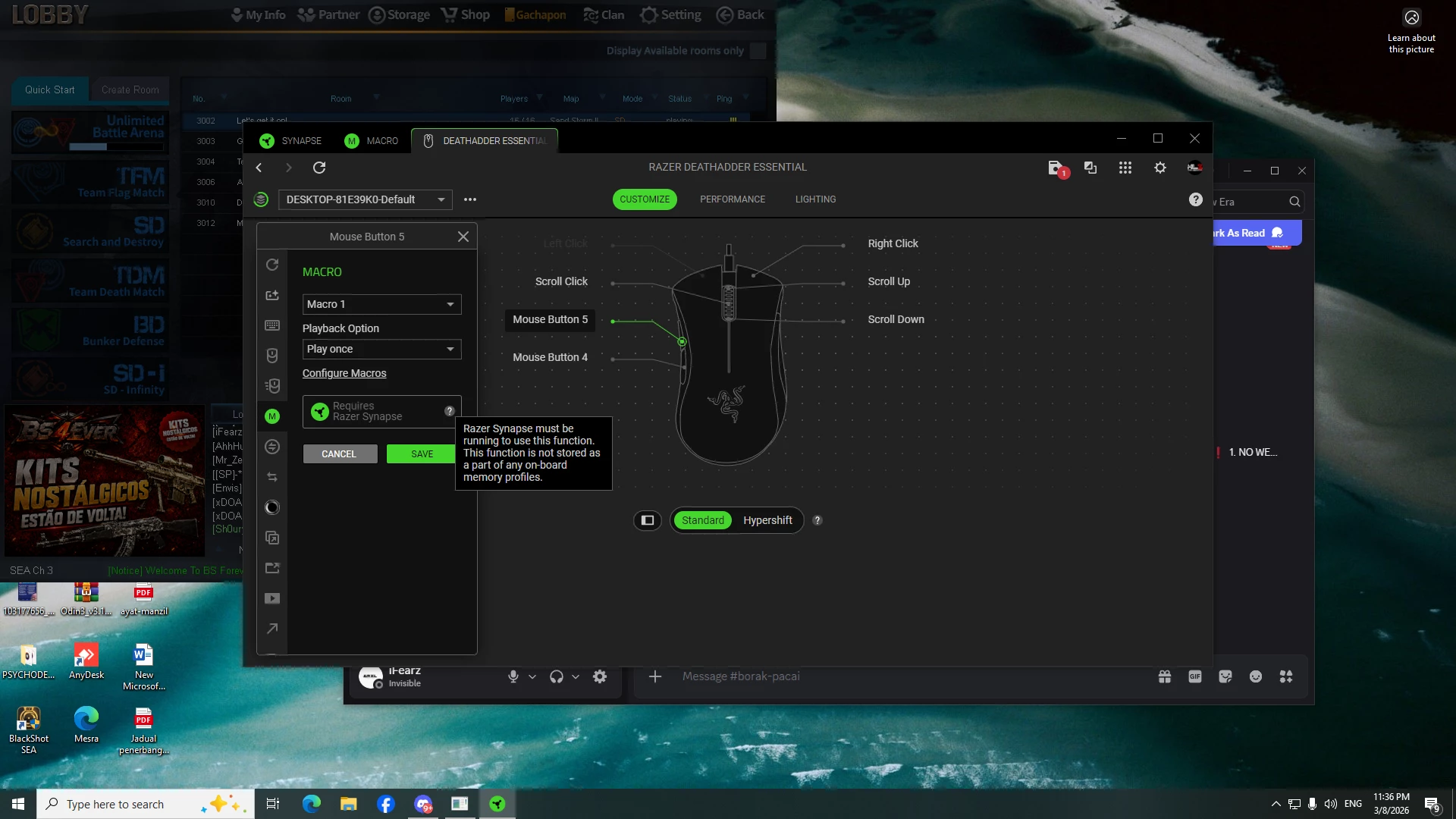
Task: Expand microphone options arrow in Discord
Action: pyautogui.click(x=532, y=676)
